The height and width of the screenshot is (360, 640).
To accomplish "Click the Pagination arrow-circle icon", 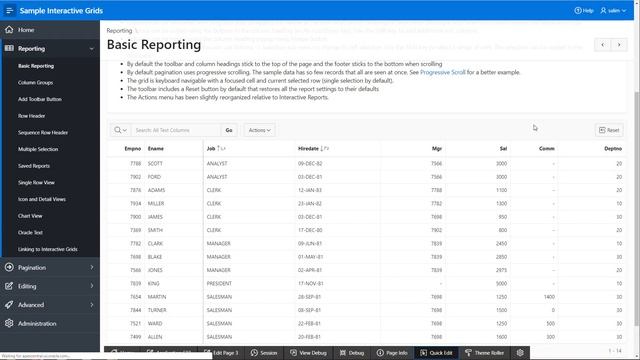I will 9,267.
